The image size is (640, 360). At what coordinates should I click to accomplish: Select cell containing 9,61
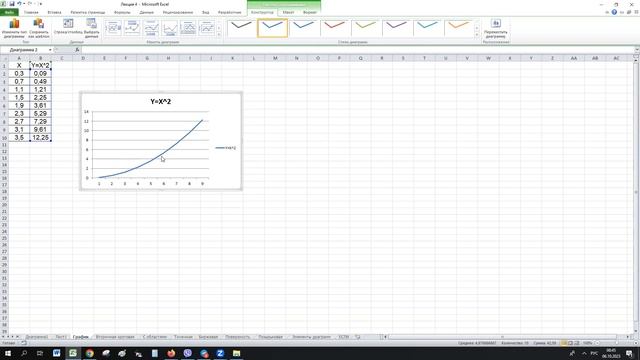pos(40,129)
